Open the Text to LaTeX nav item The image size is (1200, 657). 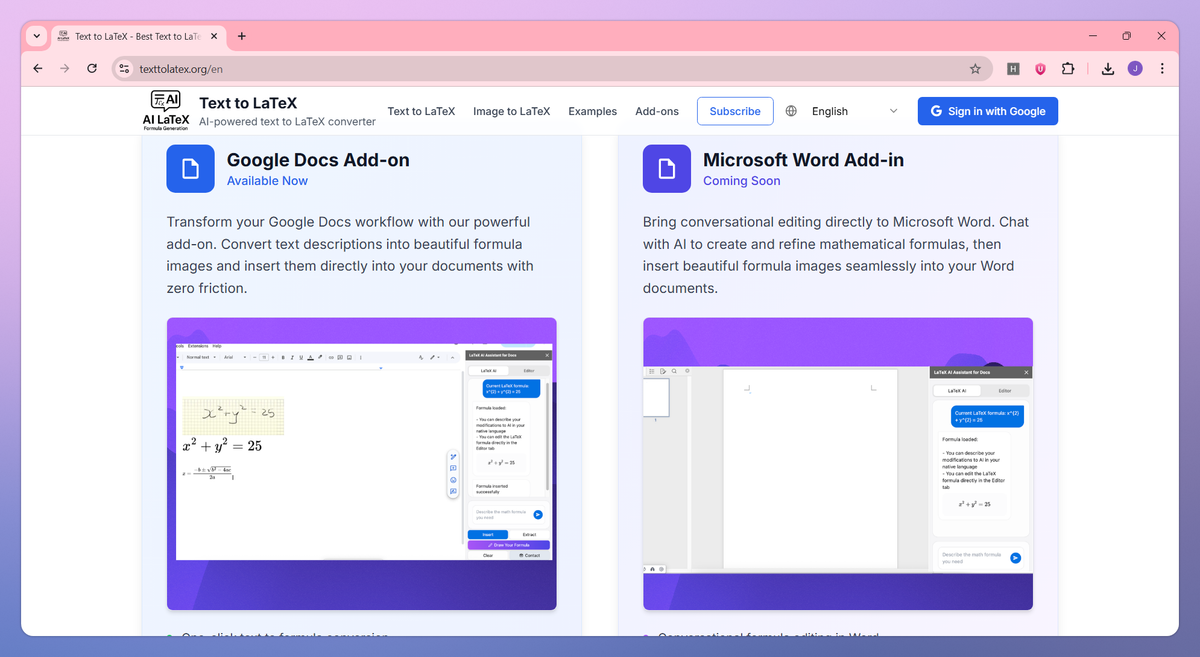click(x=421, y=111)
